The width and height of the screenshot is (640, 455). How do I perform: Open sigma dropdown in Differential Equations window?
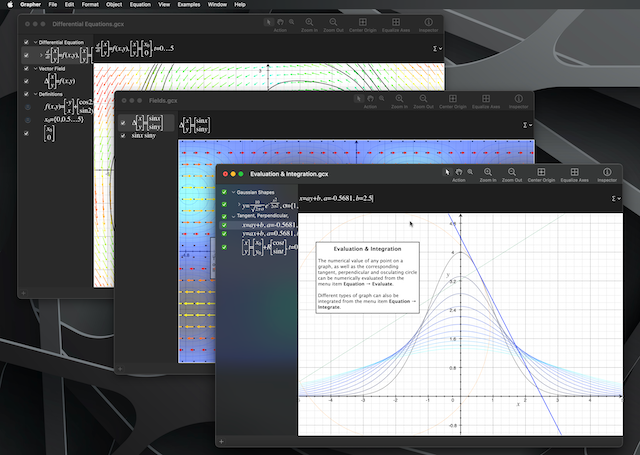pos(437,49)
